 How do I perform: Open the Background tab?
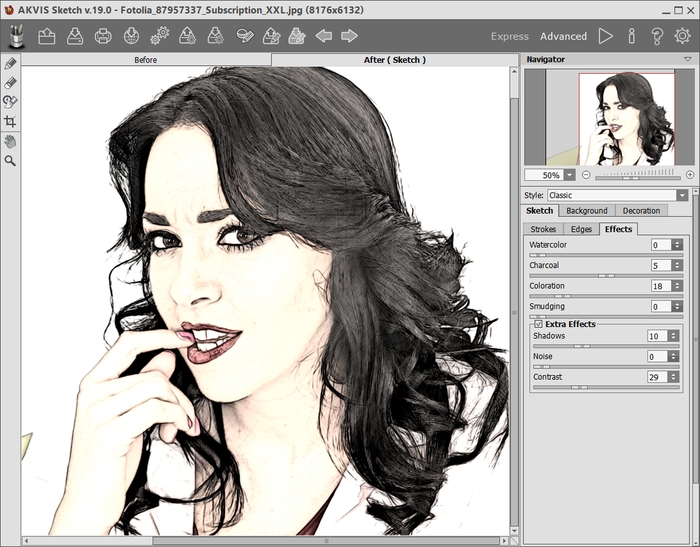586,211
